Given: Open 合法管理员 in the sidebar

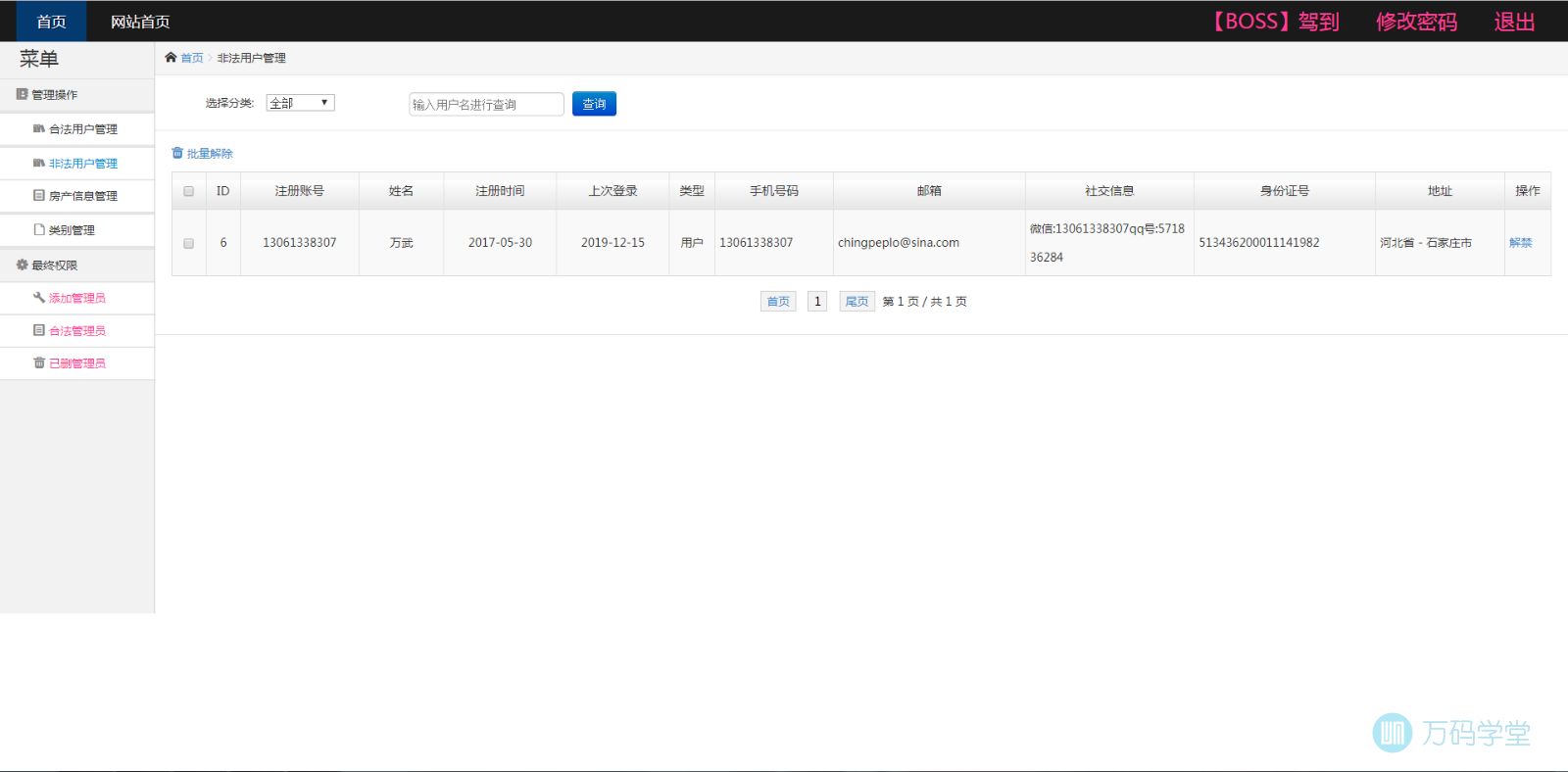Looking at the screenshot, I should coord(77,331).
